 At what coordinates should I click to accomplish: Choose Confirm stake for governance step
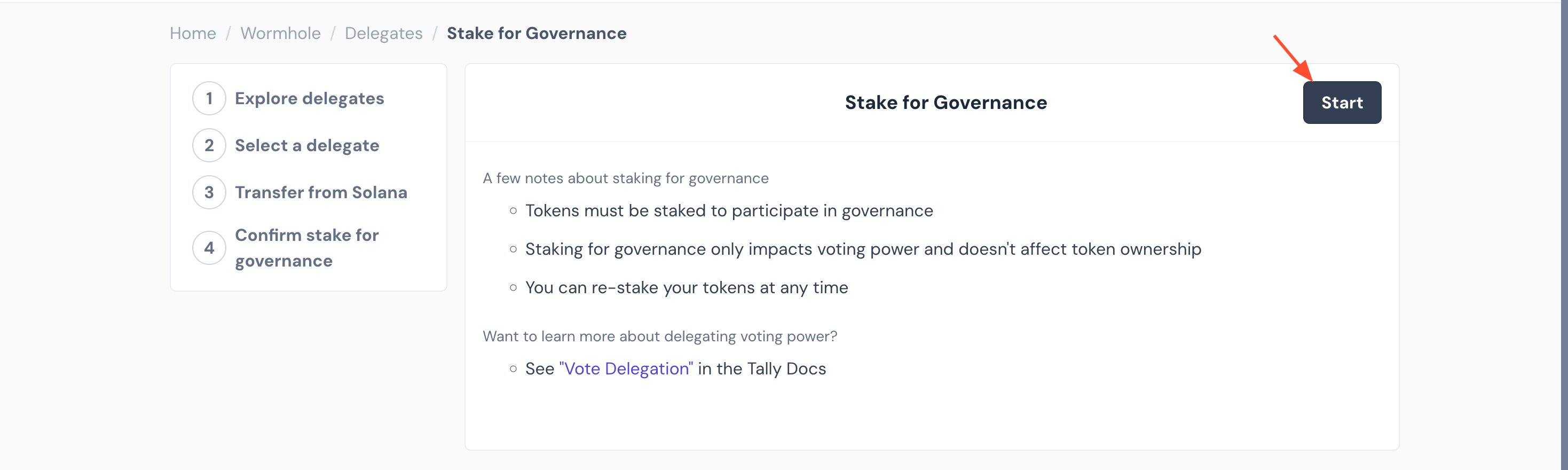(307, 248)
